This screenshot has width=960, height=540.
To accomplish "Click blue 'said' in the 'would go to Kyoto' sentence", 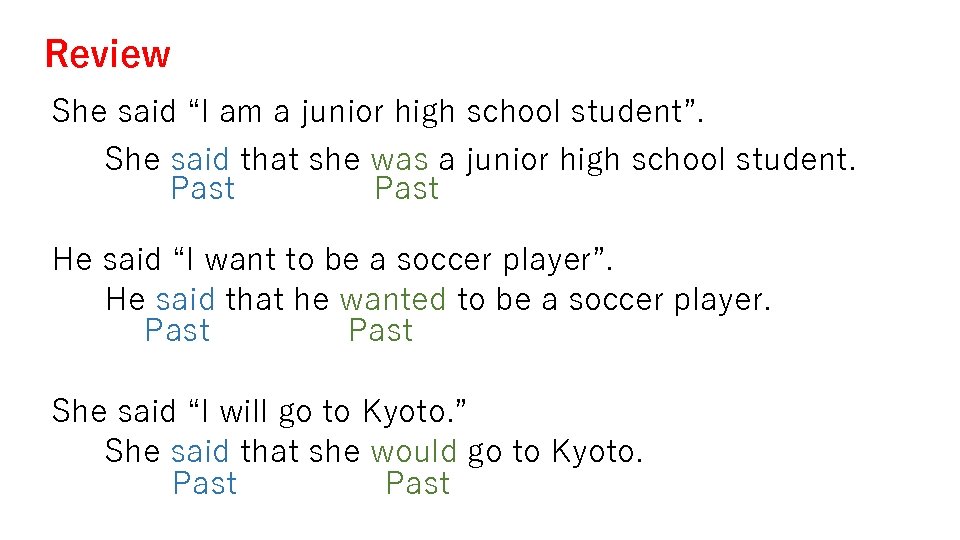I will [200, 452].
